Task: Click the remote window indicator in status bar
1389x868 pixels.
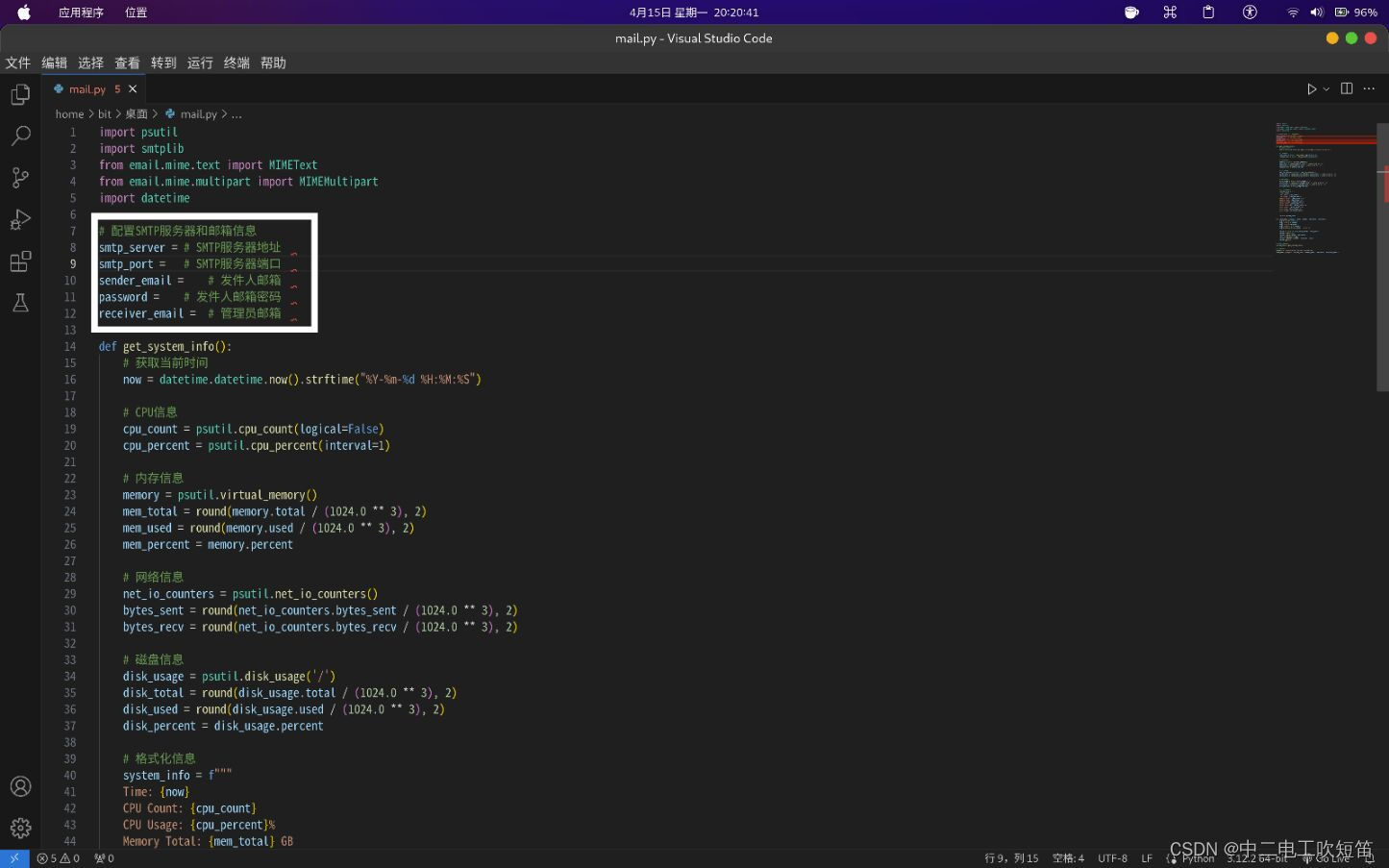Action: [x=14, y=858]
